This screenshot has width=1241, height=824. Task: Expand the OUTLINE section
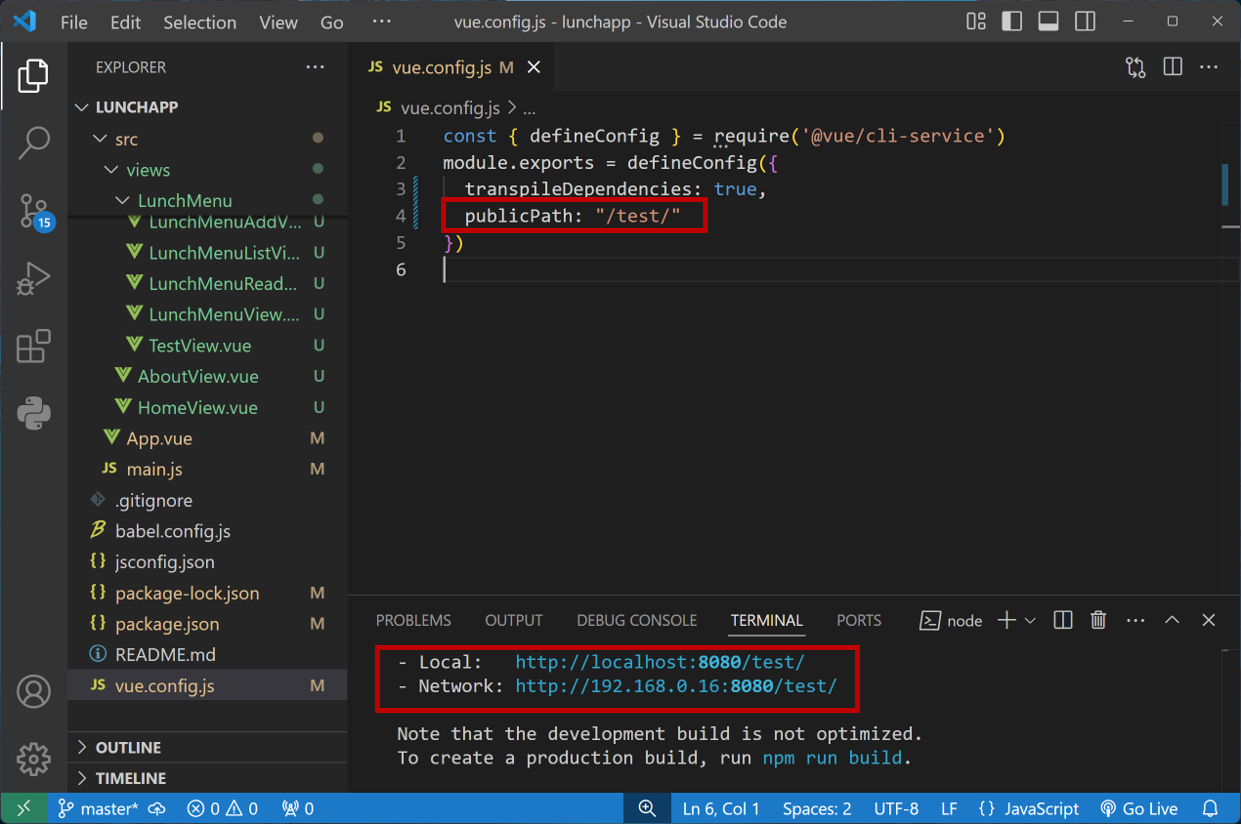pyautogui.click(x=208, y=747)
